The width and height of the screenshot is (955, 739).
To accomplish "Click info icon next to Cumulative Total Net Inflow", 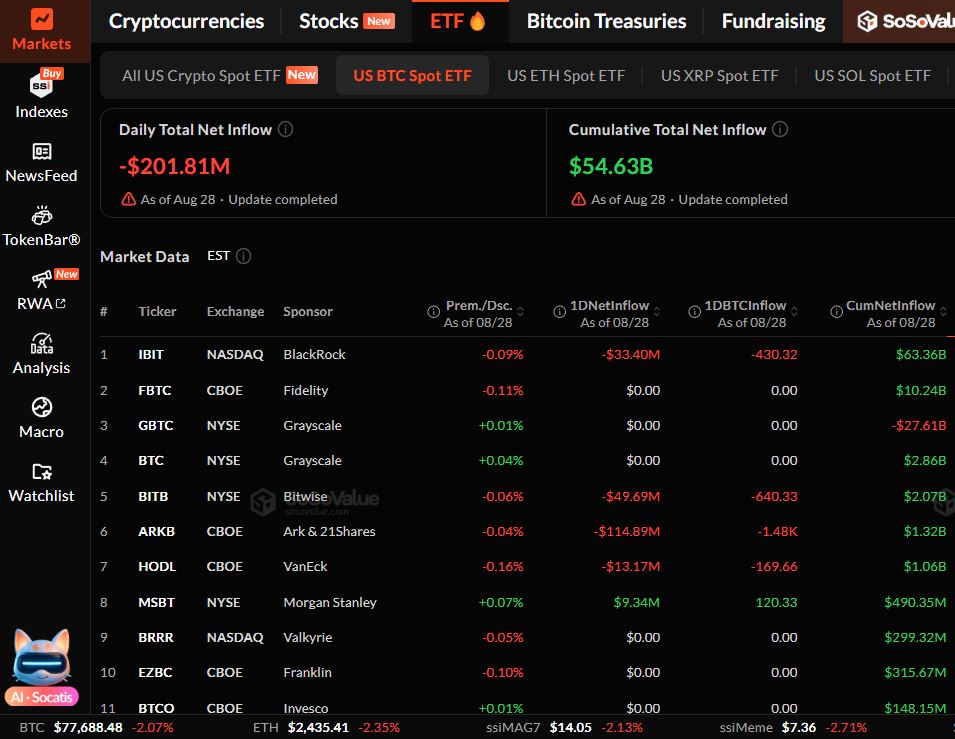I will tap(780, 129).
